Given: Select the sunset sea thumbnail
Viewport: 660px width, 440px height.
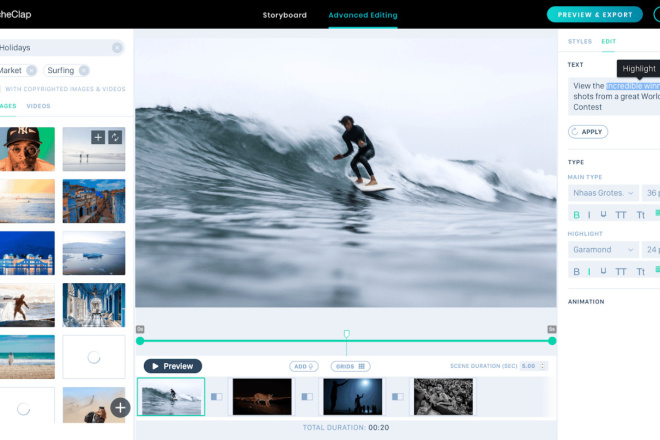Looking at the screenshot, I should tap(27, 201).
